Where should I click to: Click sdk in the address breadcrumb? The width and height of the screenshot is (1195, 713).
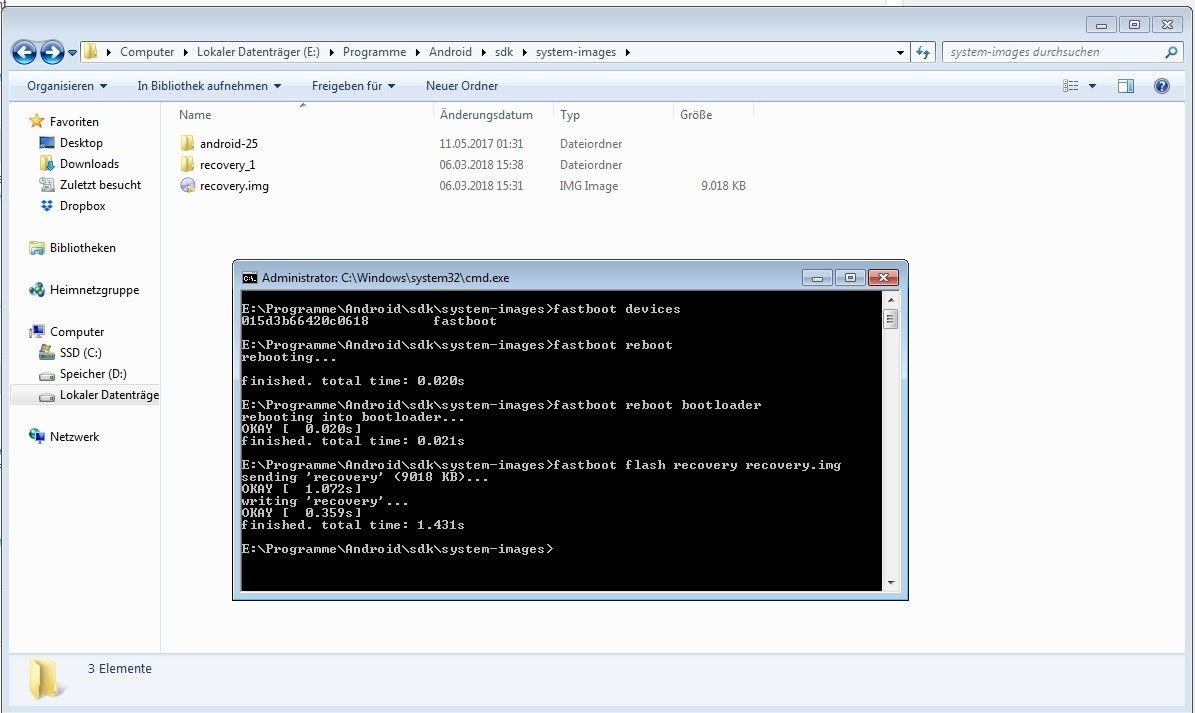pos(504,52)
